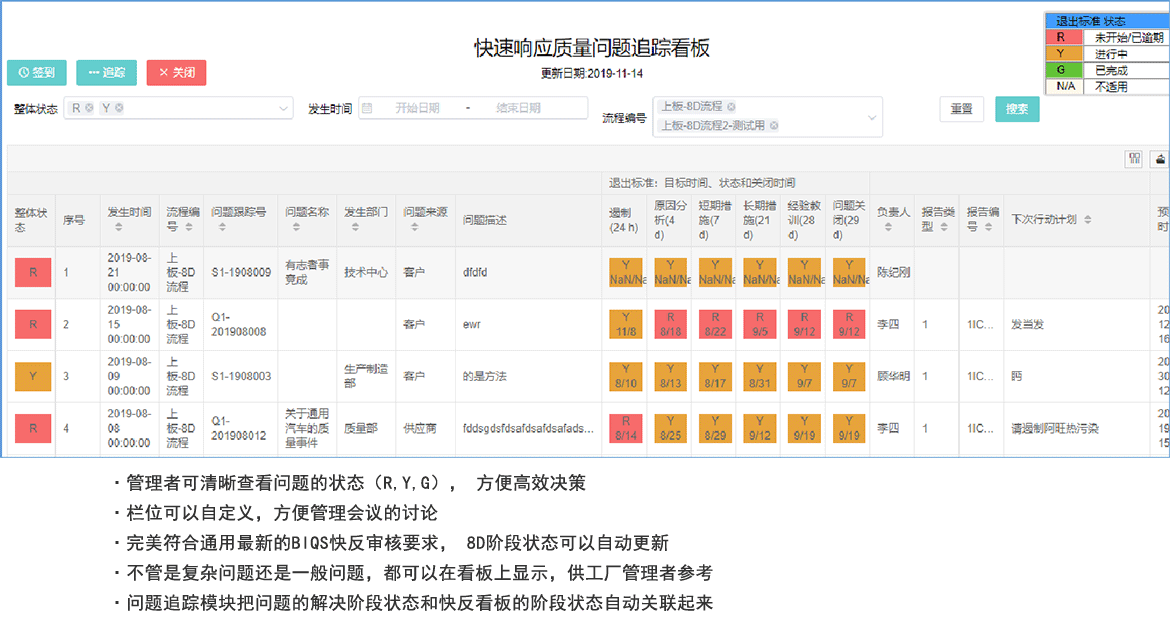The height and width of the screenshot is (618, 1170).
Task: Remove the Y tag from 整体状态 filter
Action: [x=119, y=108]
